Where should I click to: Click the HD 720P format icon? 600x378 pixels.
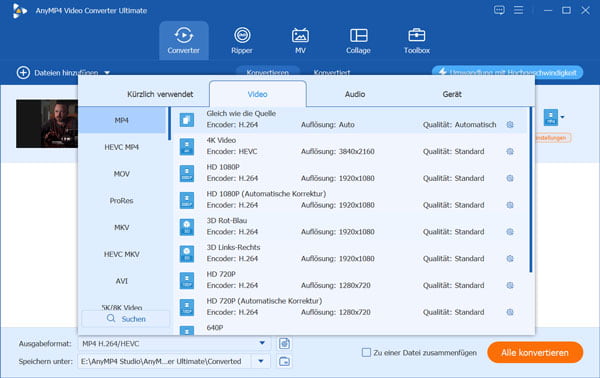pyautogui.click(x=187, y=280)
